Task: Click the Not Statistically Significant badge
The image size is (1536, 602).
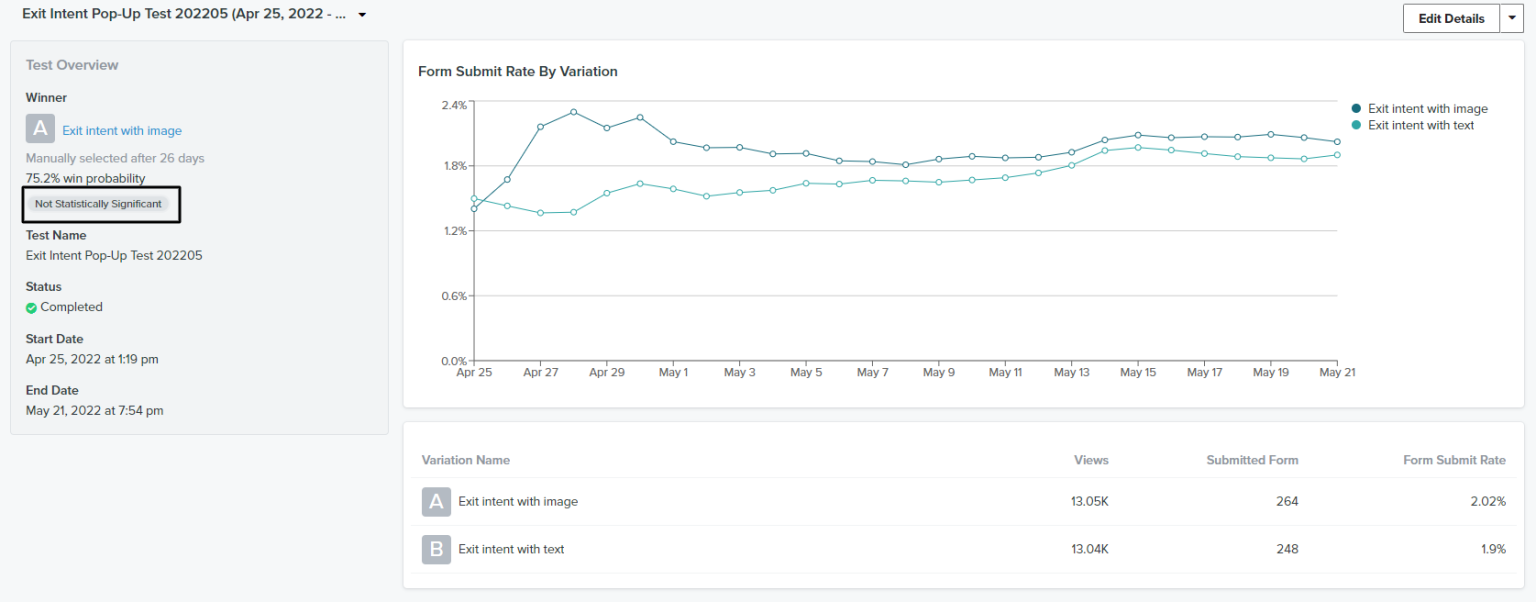Action: pos(100,204)
